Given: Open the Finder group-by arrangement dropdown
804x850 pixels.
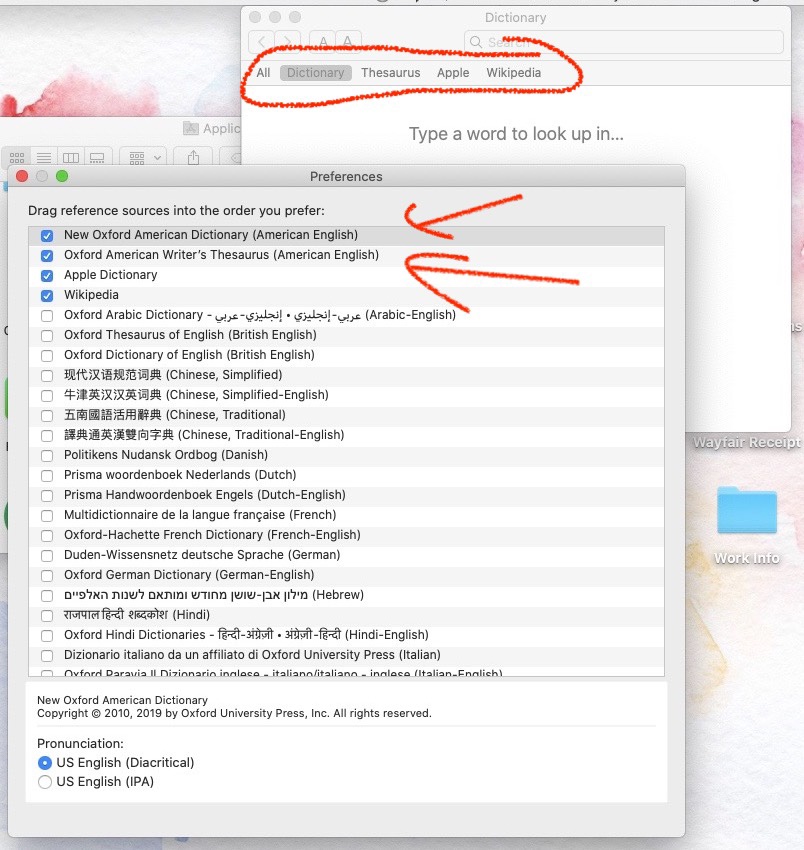Looking at the screenshot, I should pyautogui.click(x=143, y=158).
